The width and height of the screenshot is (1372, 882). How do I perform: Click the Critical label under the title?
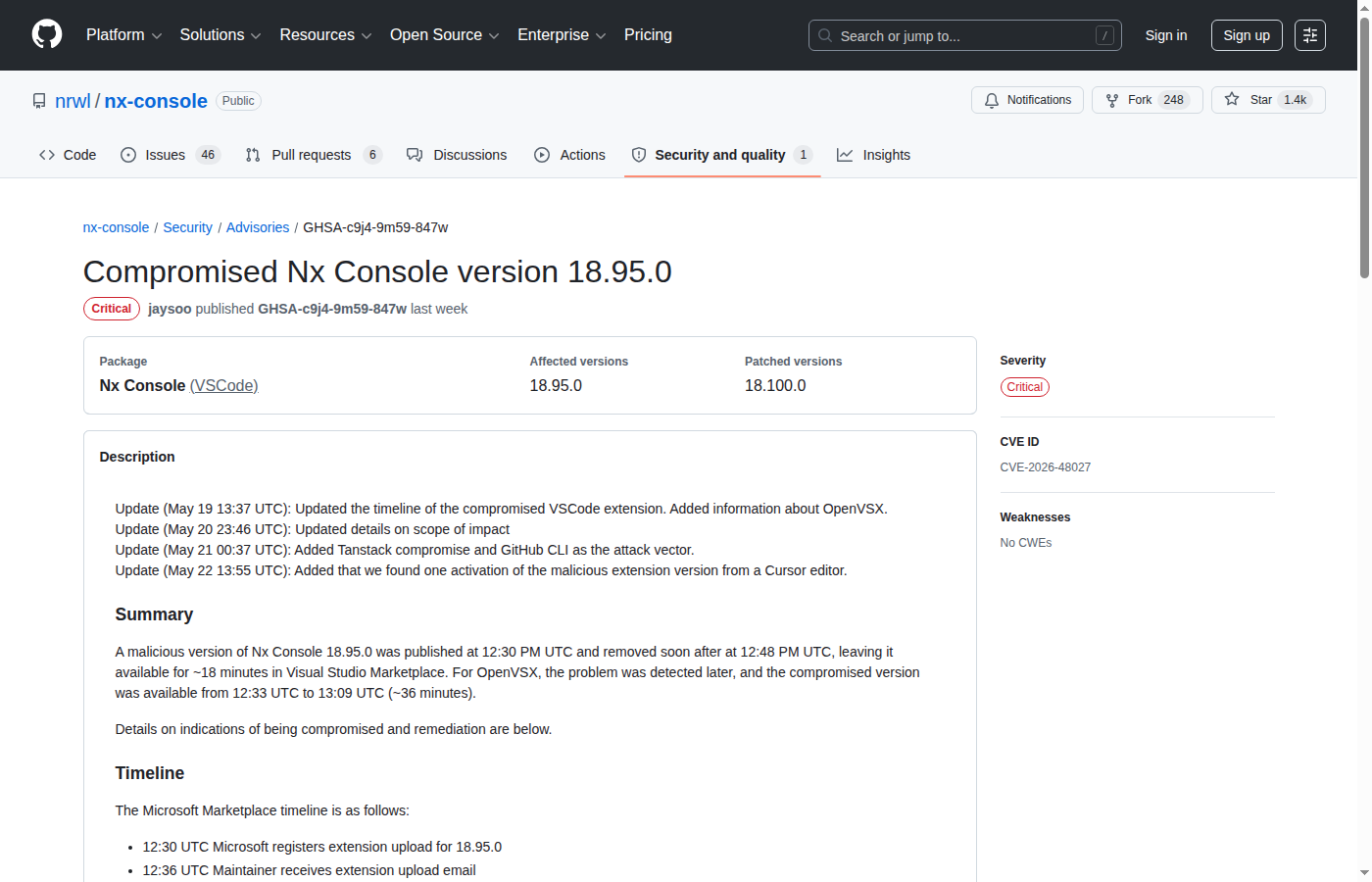pos(112,309)
